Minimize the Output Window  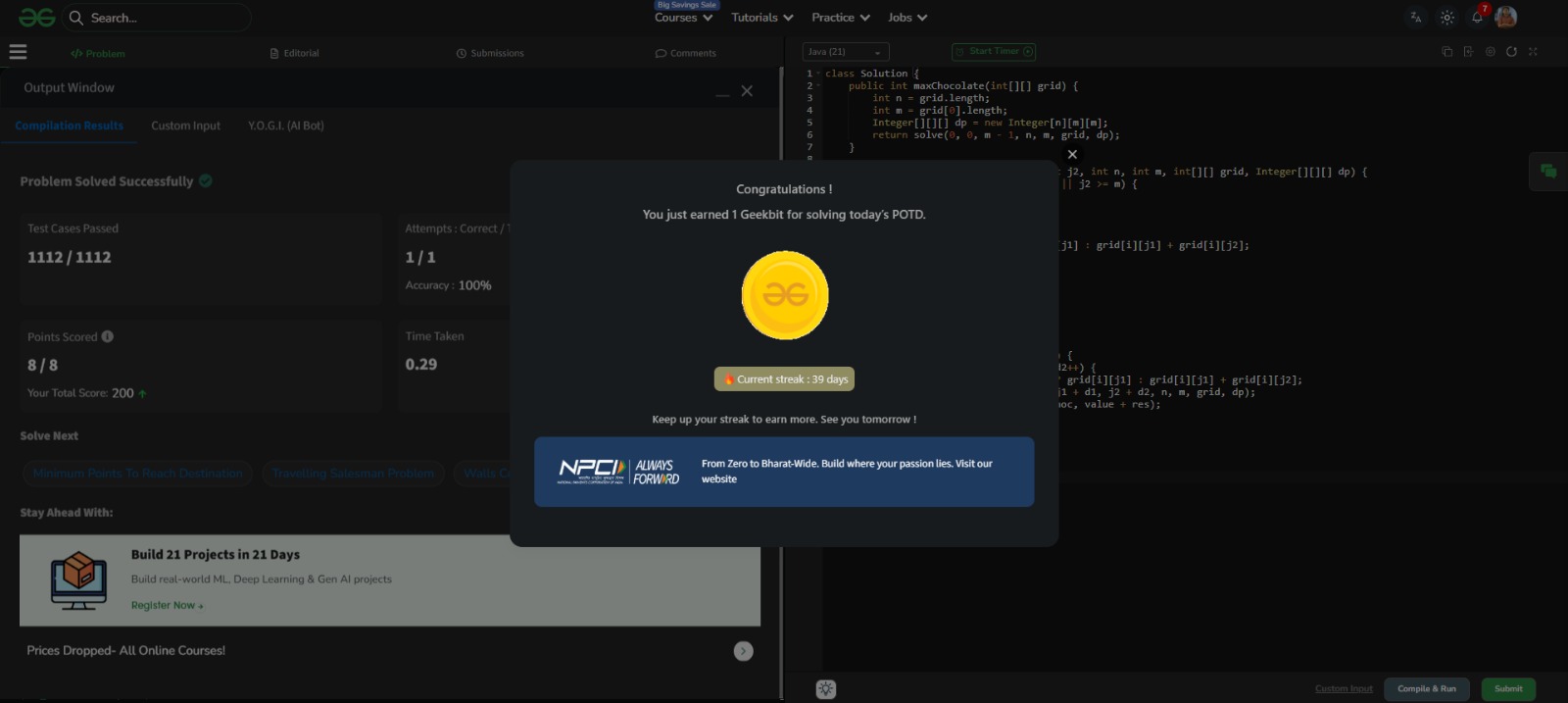coord(722,93)
